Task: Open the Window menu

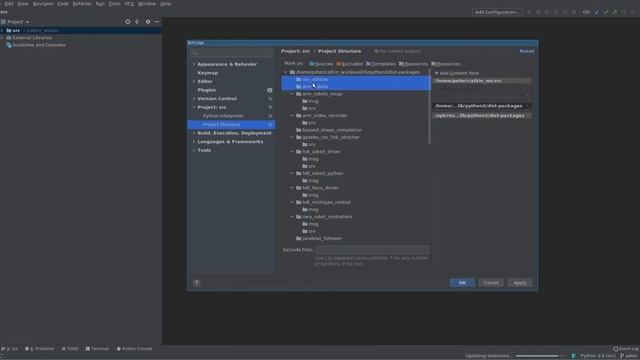Action: pos(147,4)
